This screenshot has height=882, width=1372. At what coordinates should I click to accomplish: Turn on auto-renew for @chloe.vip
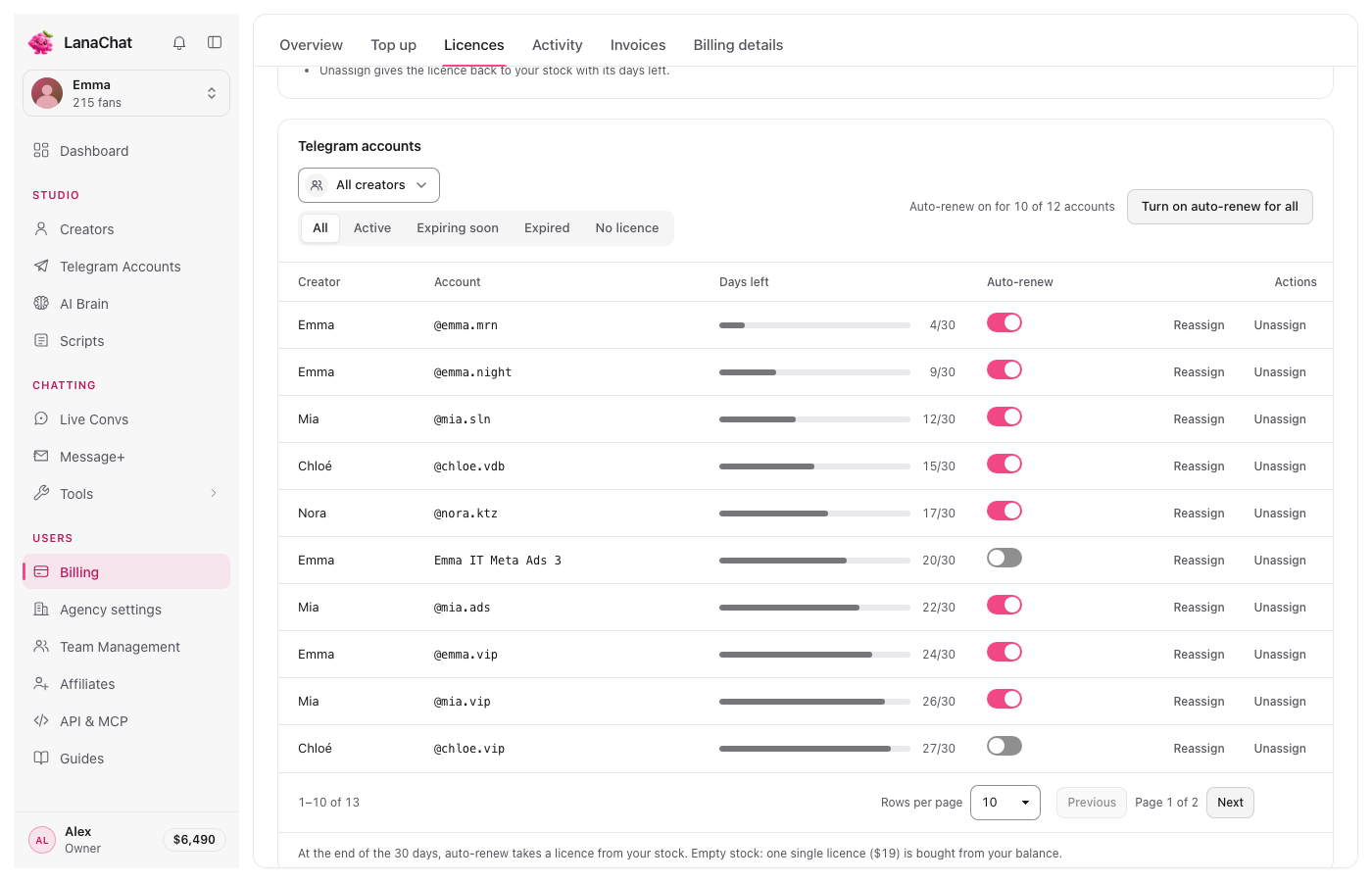tap(1004, 746)
